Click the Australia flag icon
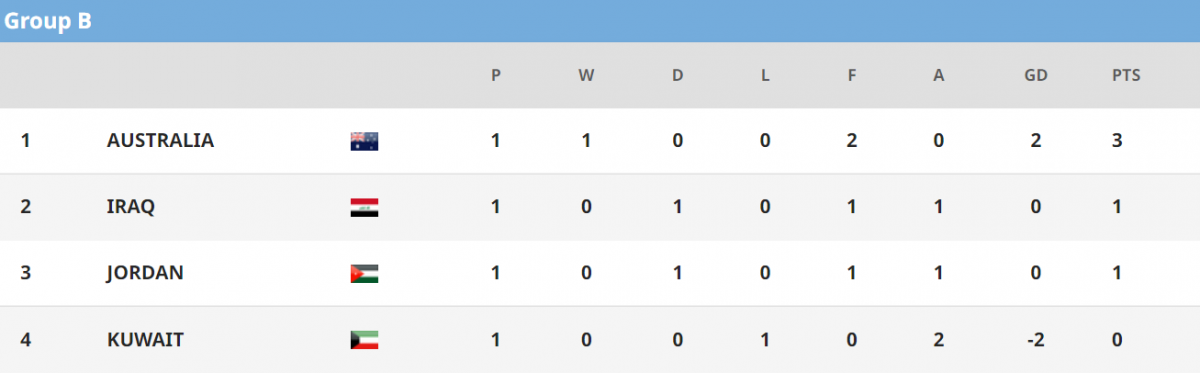 (364, 141)
